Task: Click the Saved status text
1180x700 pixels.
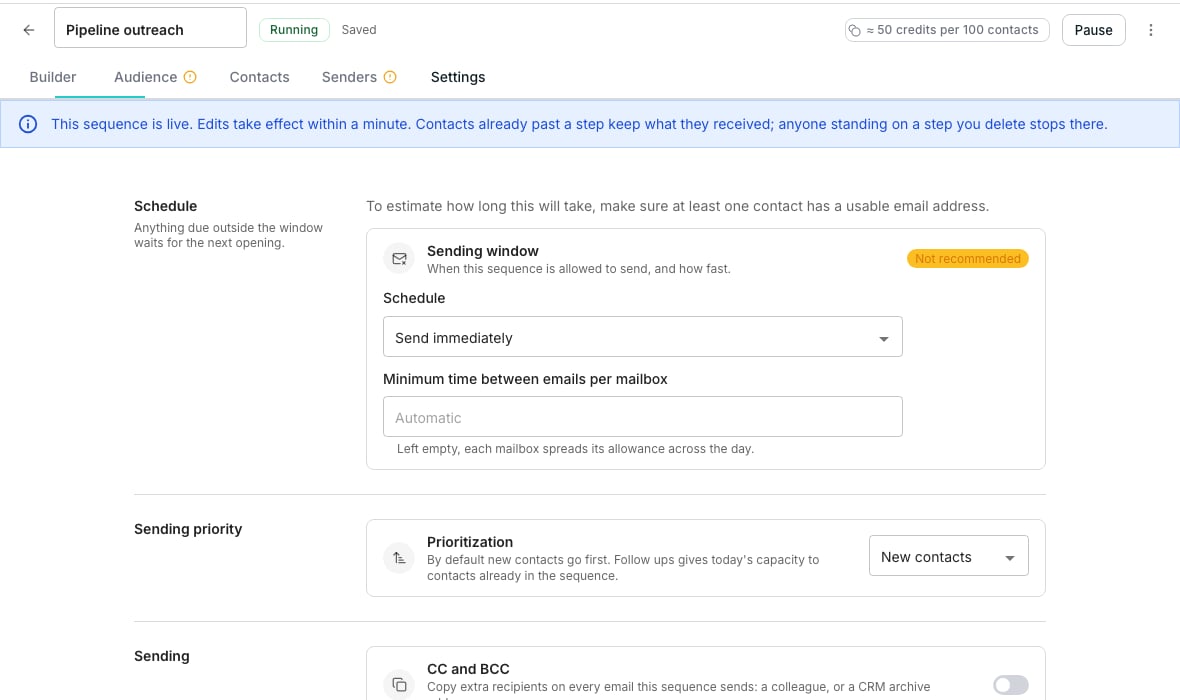Action: [359, 30]
